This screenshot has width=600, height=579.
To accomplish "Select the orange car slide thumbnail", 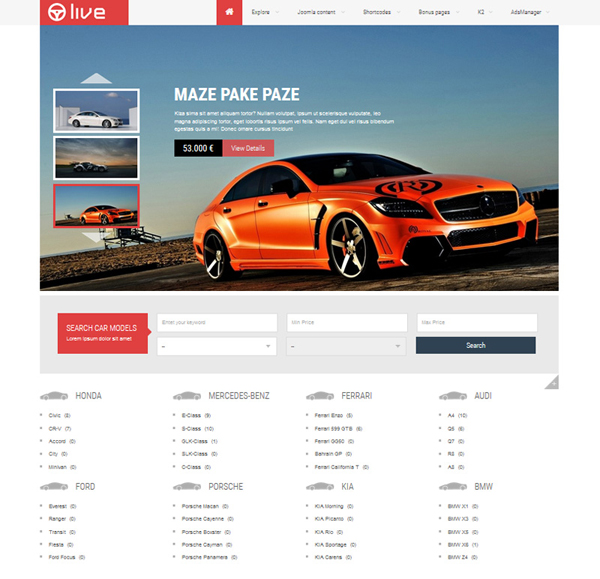I will tap(96, 205).
